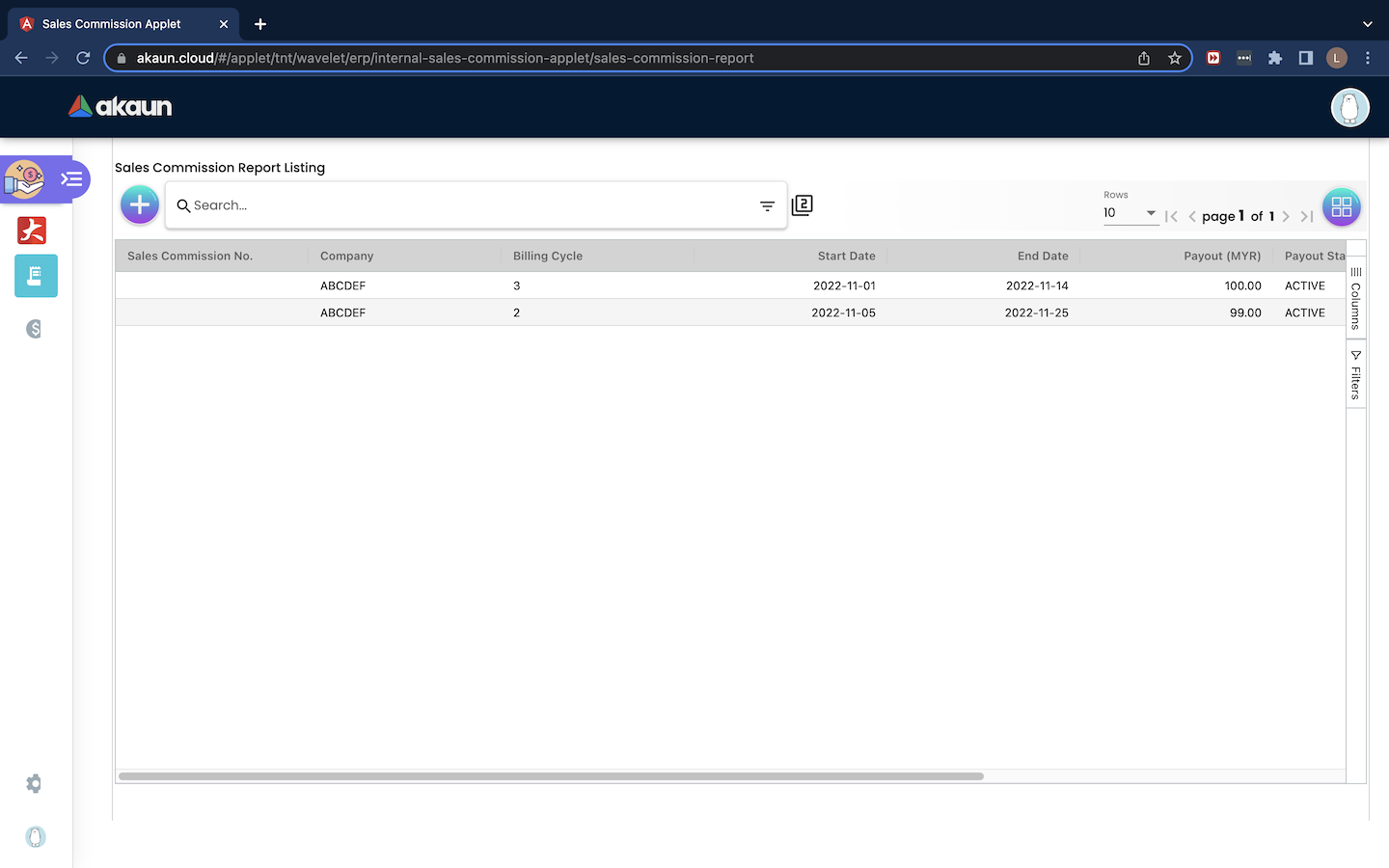Screen dimensions: 1389x868
Task: Bookmark this page with the star icon
Action: pyautogui.click(x=1174, y=58)
